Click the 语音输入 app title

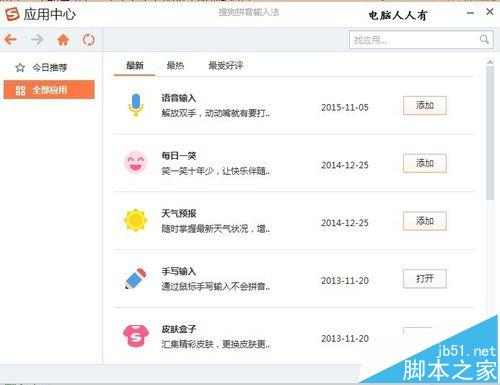pyautogui.click(x=179, y=98)
